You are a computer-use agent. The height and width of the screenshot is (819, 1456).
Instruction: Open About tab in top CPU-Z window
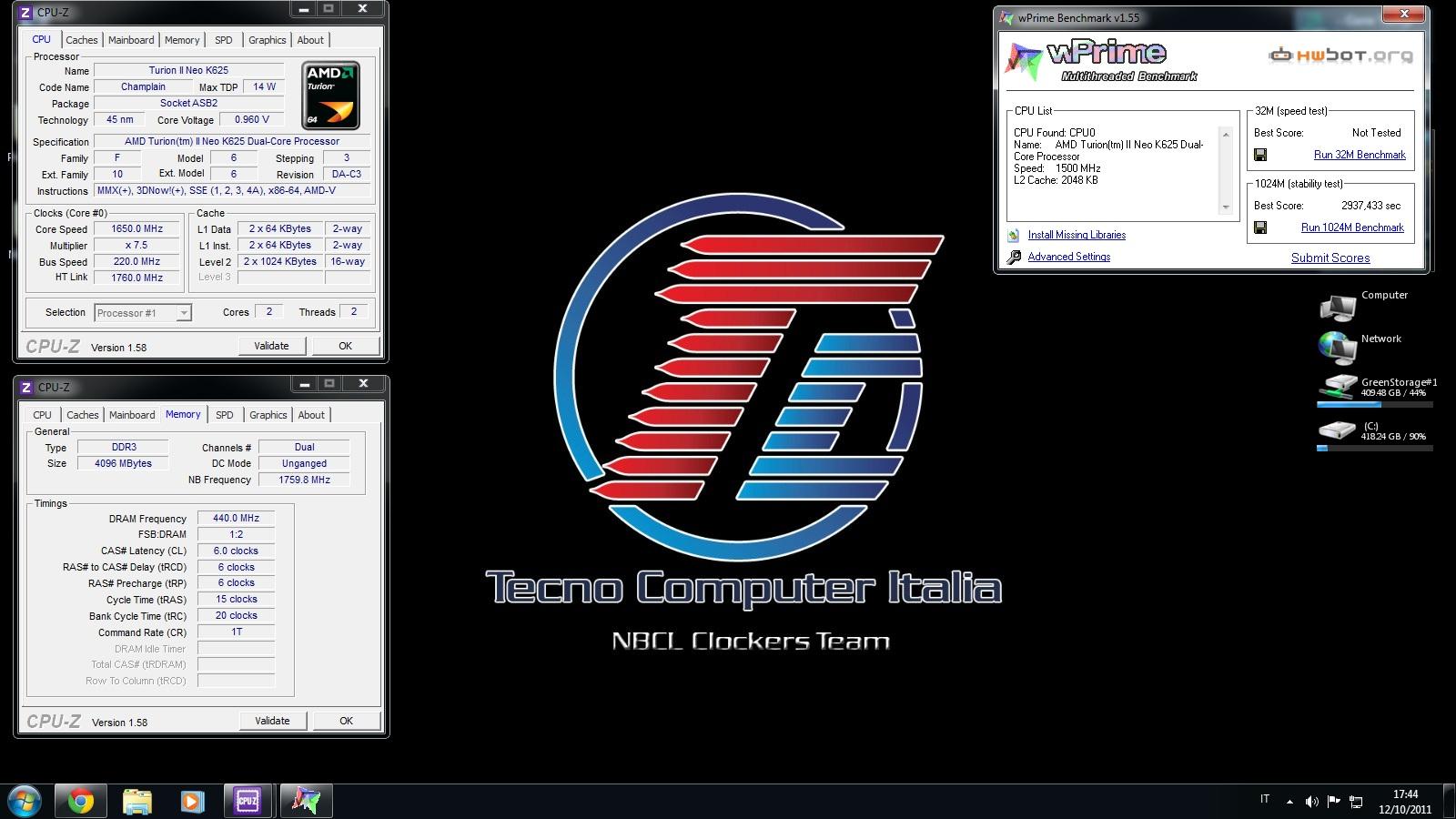[x=310, y=40]
